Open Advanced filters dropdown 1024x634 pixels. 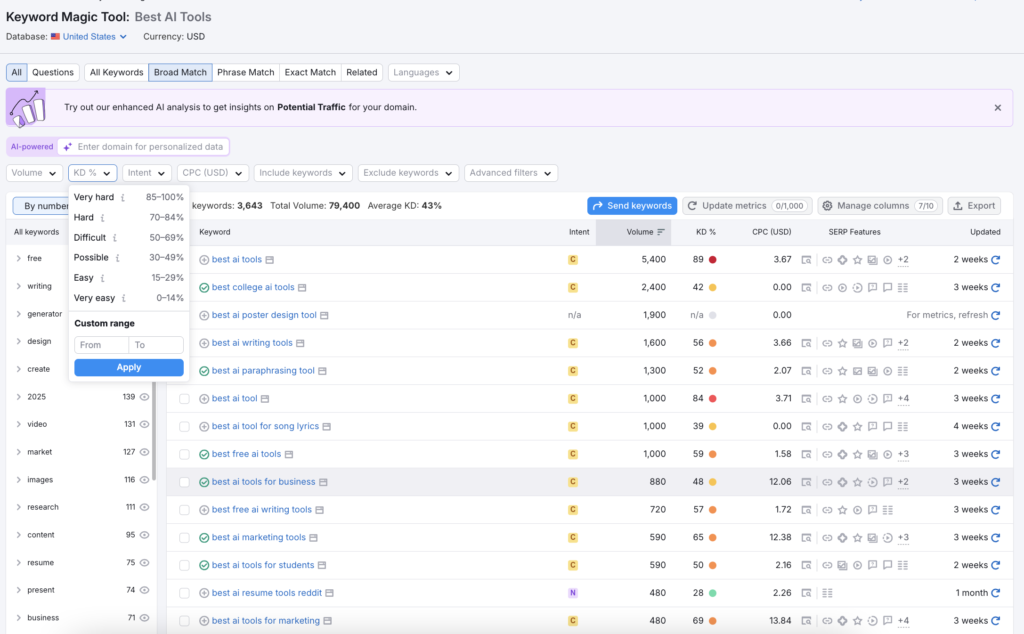click(x=511, y=173)
